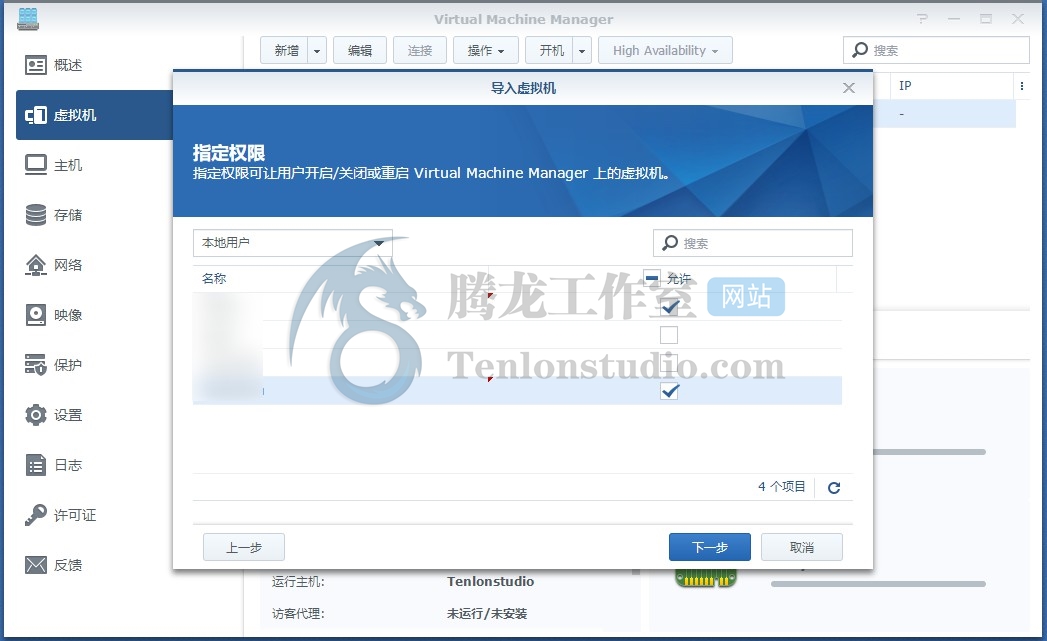Image resolution: width=1047 pixels, height=641 pixels.
Task: Click the 设置 gear icon
Action: pyautogui.click(x=35, y=415)
